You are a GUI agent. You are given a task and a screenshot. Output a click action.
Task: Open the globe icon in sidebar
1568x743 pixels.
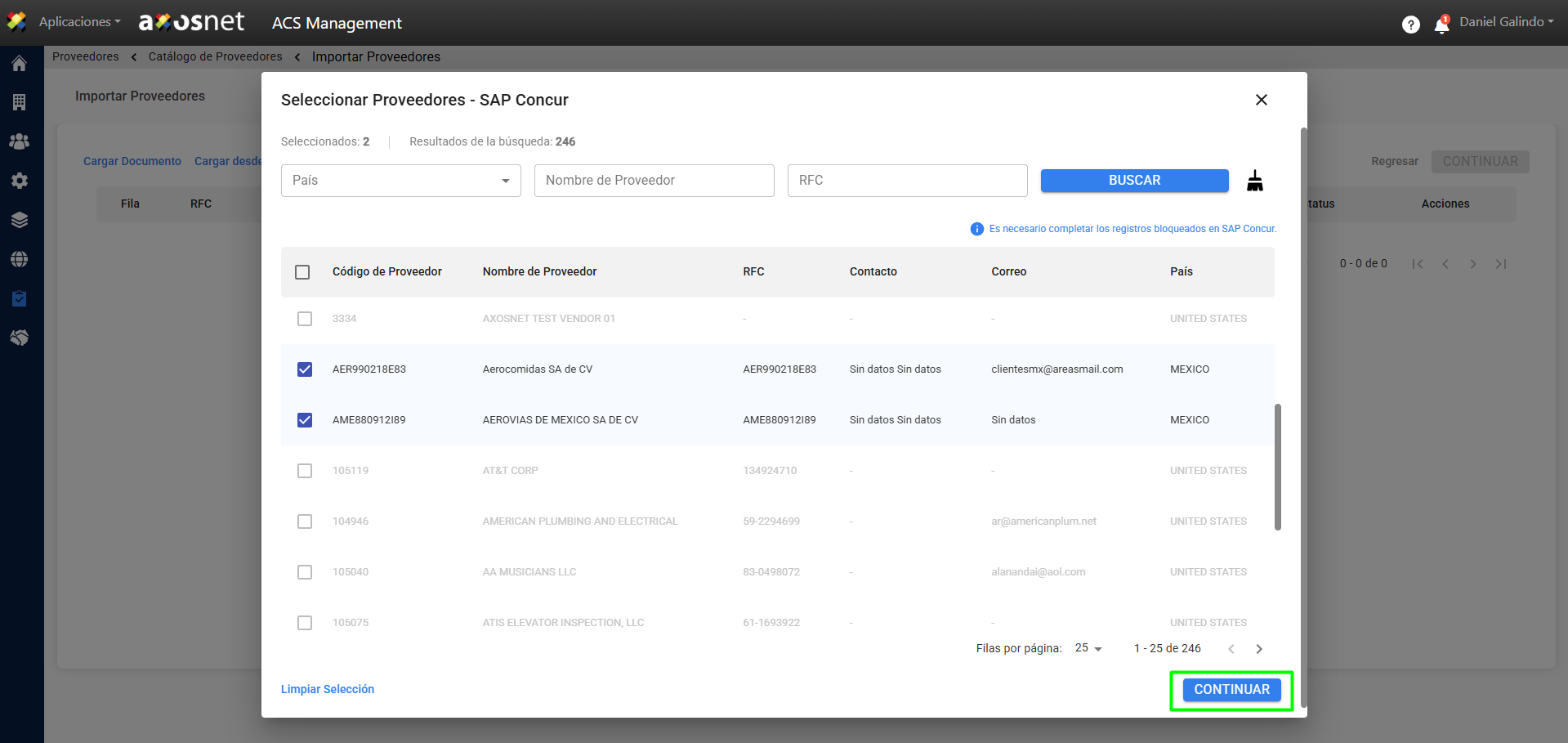coord(20,259)
